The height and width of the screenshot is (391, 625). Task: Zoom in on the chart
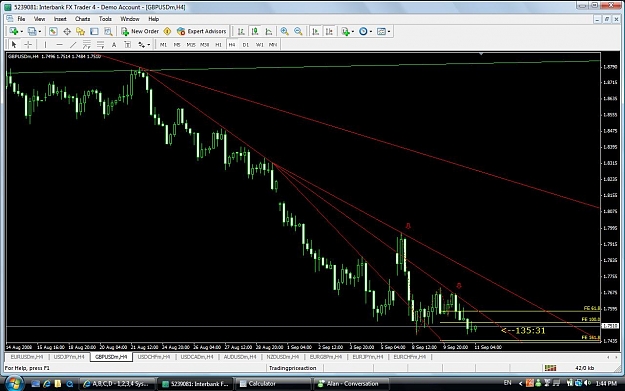tap(284, 31)
